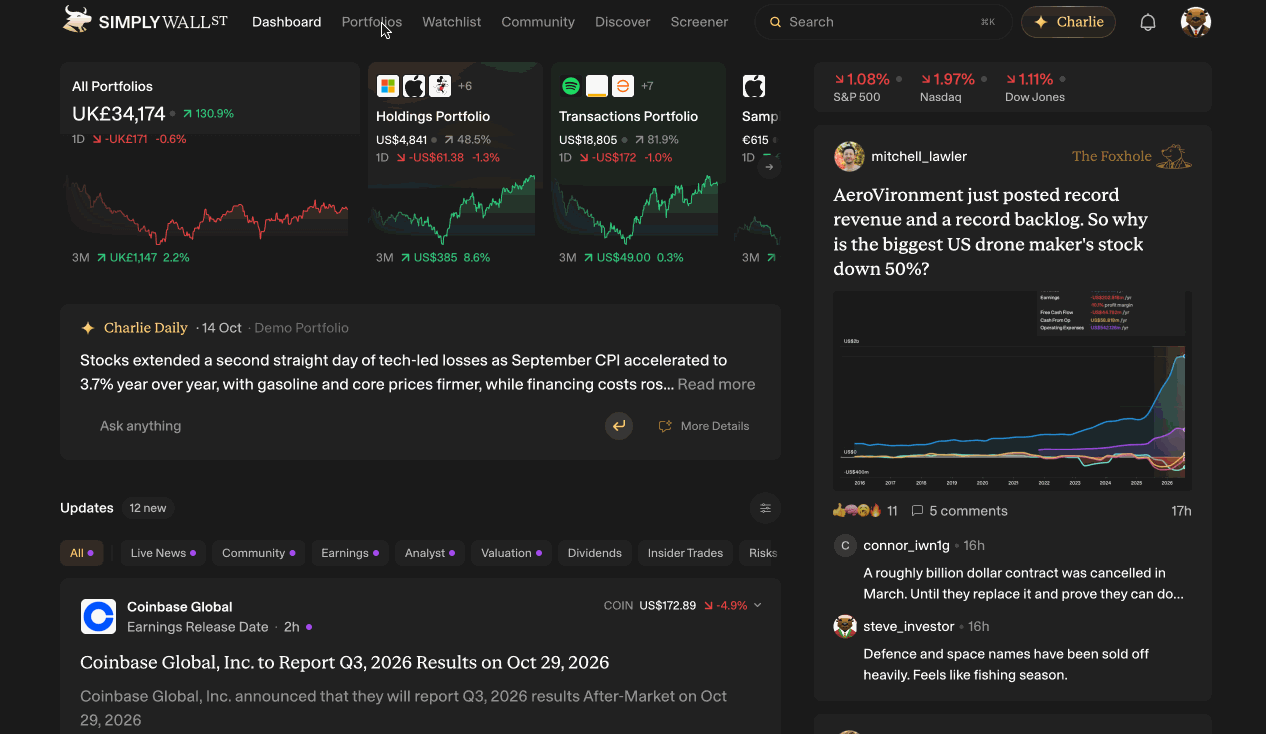Click the connor_iwn1g username

pyautogui.click(x=904, y=545)
